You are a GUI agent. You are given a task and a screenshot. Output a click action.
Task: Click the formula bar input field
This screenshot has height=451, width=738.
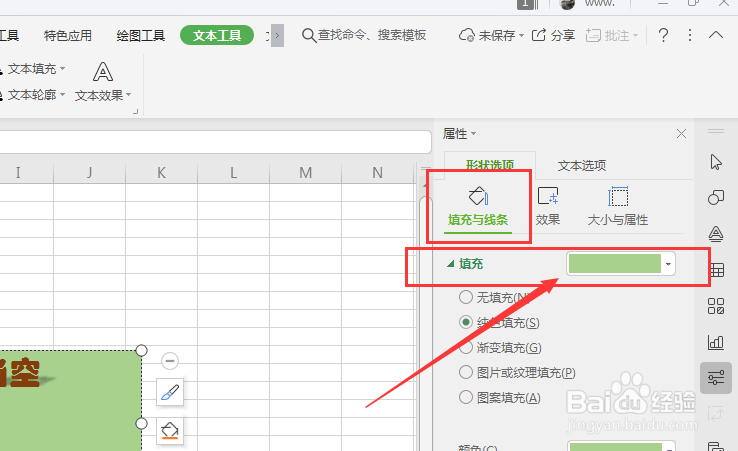coord(216,142)
